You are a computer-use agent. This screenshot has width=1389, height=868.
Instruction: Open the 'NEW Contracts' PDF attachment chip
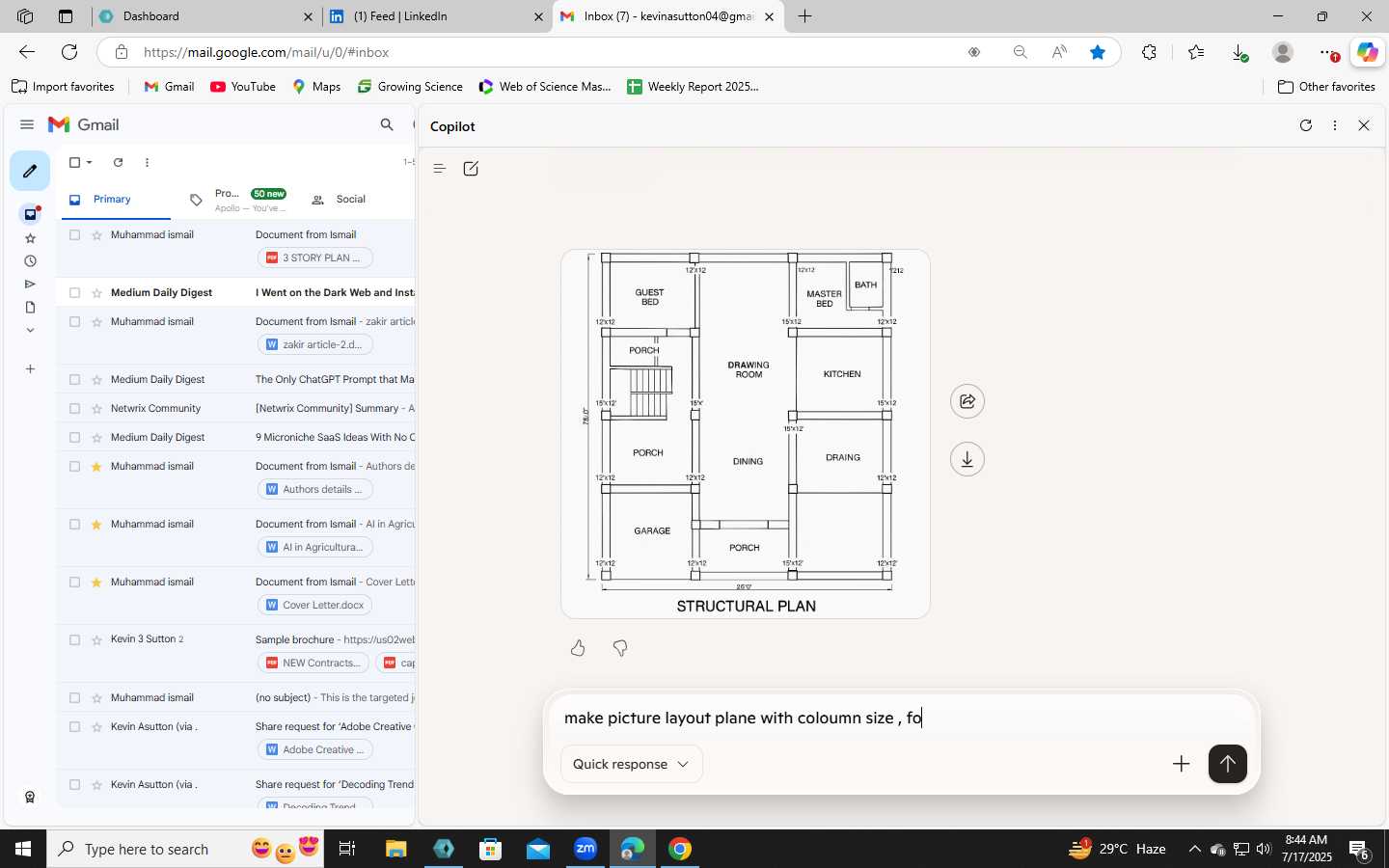[313, 663]
